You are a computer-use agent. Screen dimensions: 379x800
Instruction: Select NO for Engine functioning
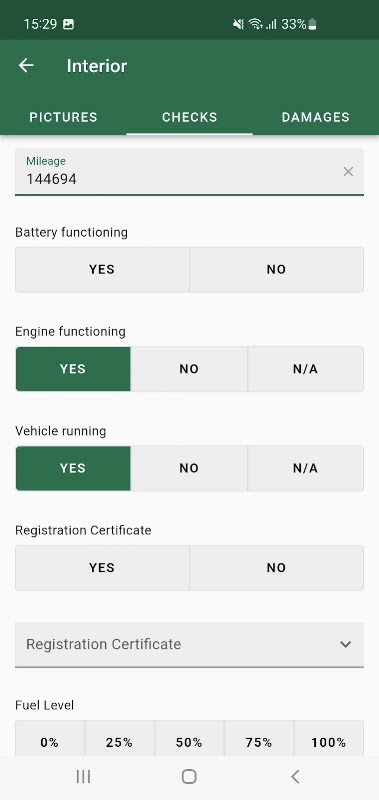coord(189,369)
